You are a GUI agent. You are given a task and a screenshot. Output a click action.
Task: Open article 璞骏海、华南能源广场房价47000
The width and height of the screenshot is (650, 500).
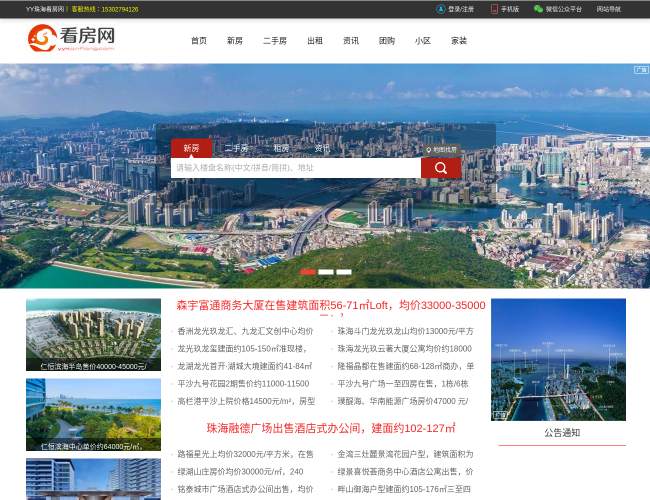tap(403, 401)
